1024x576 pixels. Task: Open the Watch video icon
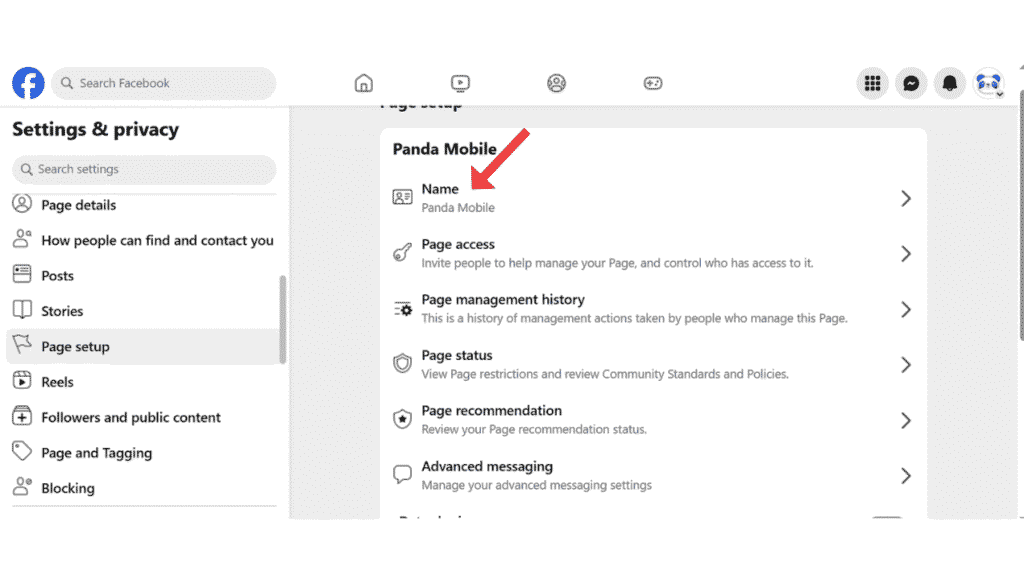pyautogui.click(x=460, y=83)
